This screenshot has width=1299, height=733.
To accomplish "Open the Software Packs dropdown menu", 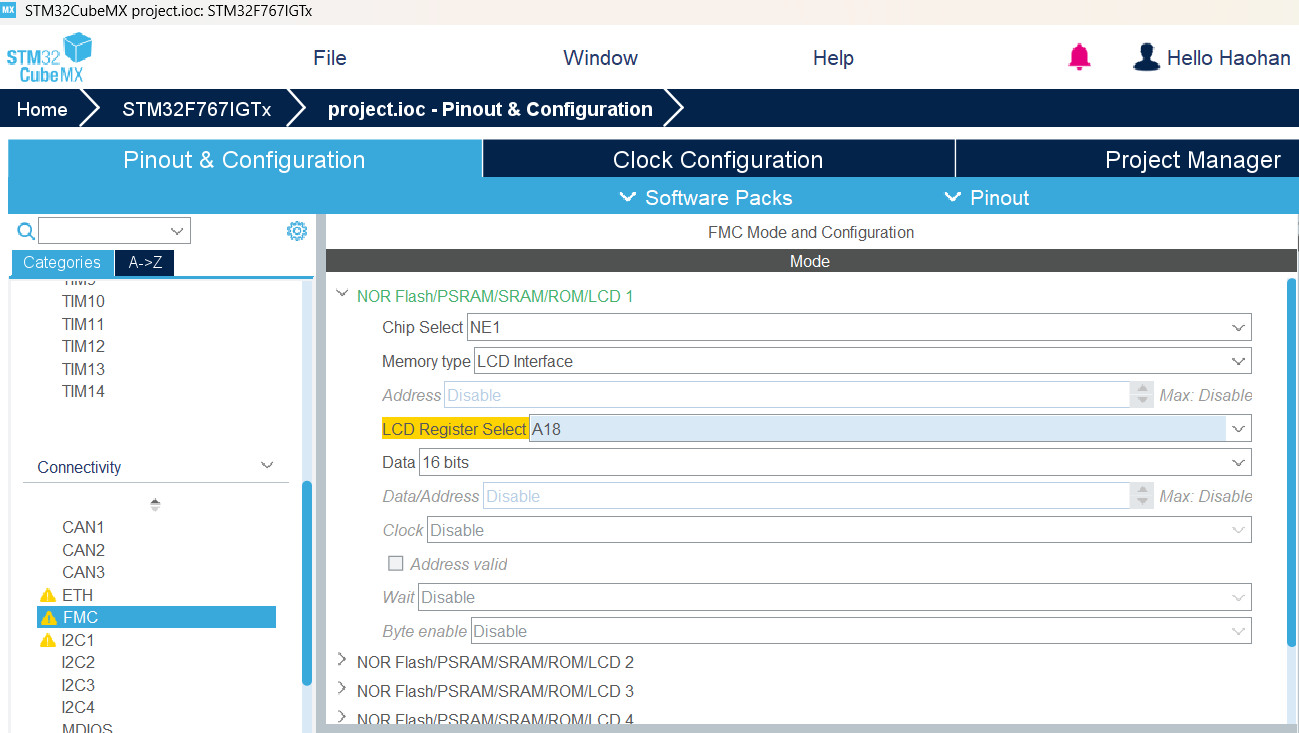I will pyautogui.click(x=706, y=197).
